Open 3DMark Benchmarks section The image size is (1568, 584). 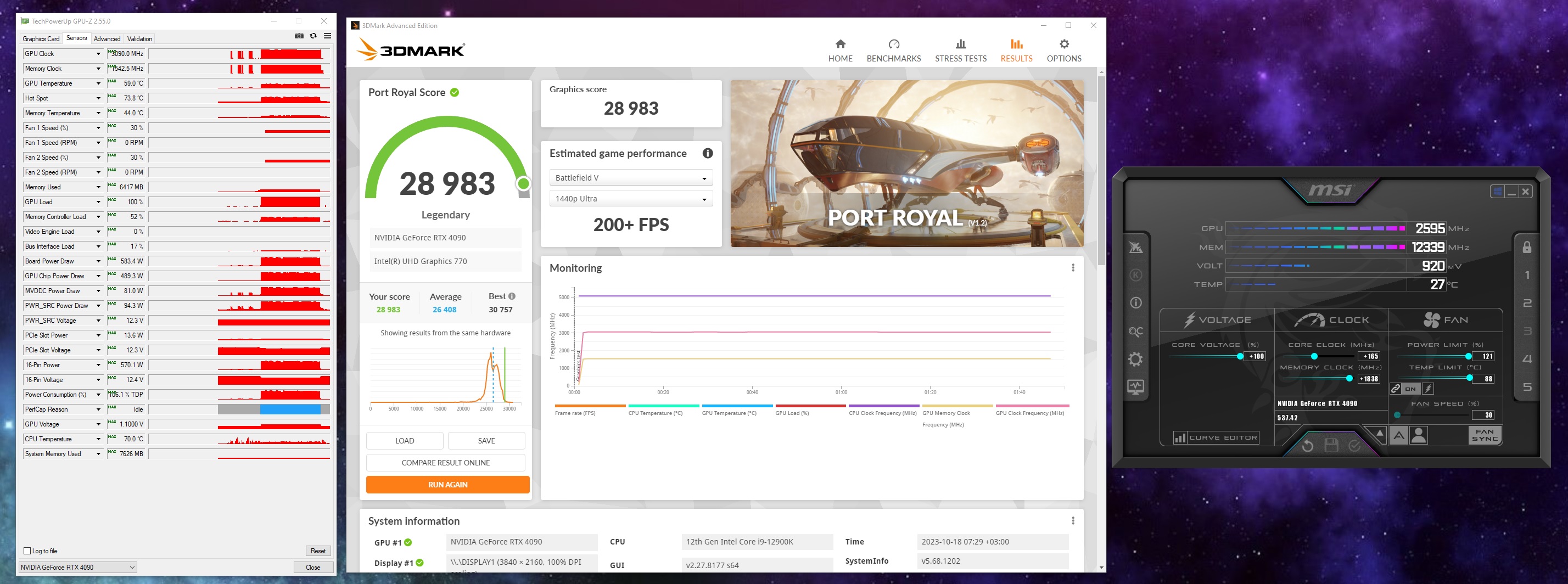click(894, 51)
